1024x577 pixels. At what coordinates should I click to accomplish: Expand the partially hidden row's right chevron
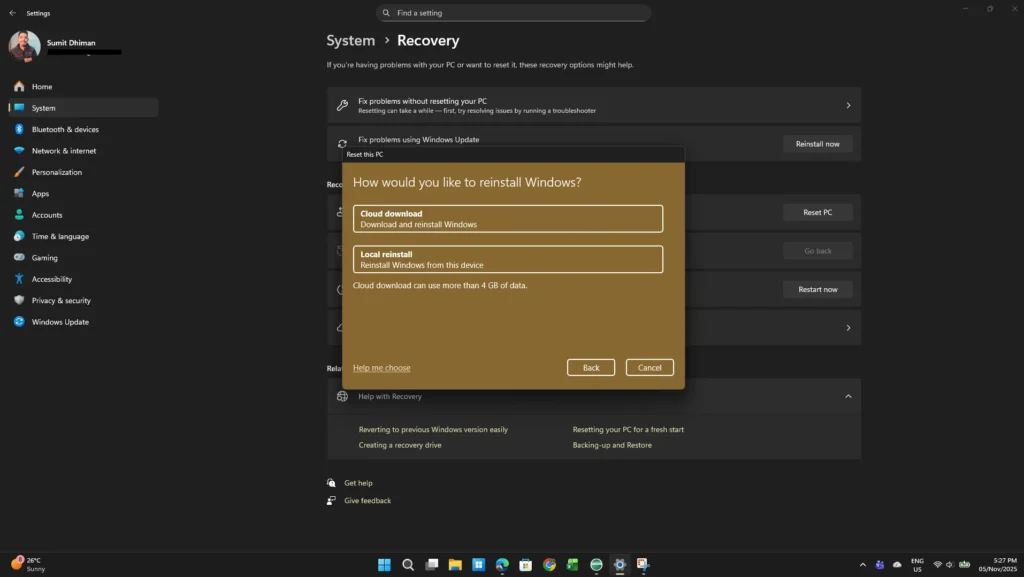pyautogui.click(x=848, y=328)
